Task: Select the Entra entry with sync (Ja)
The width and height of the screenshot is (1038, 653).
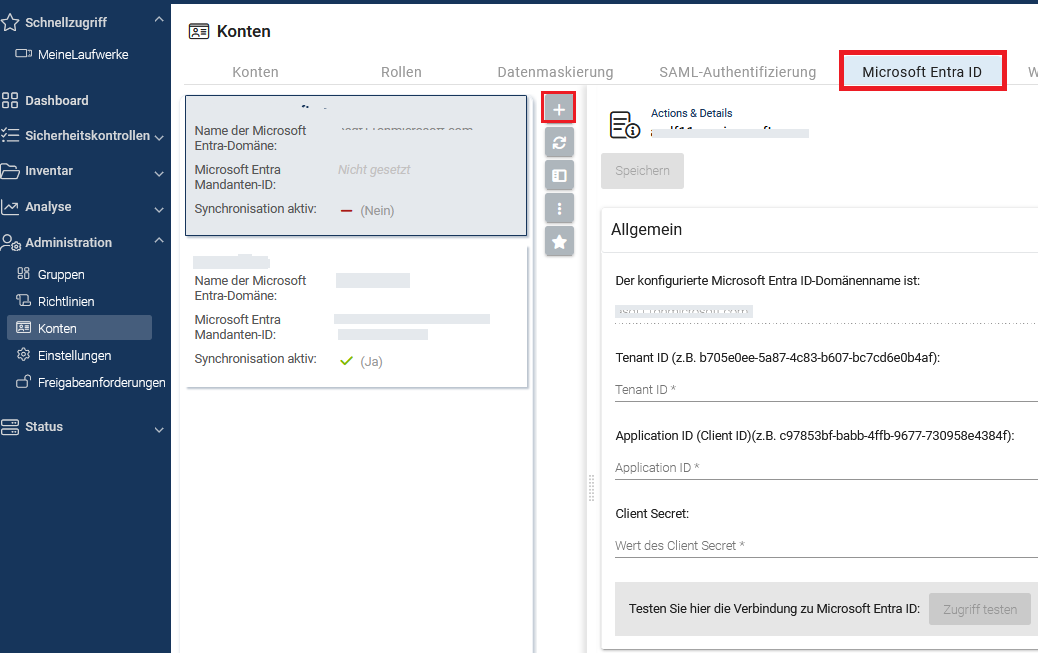Action: click(356, 317)
